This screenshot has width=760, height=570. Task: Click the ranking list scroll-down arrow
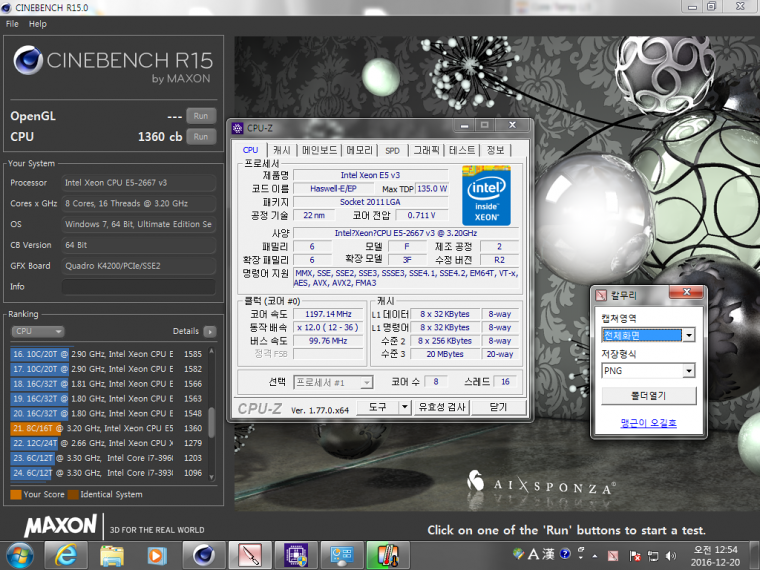pyautogui.click(x=211, y=477)
